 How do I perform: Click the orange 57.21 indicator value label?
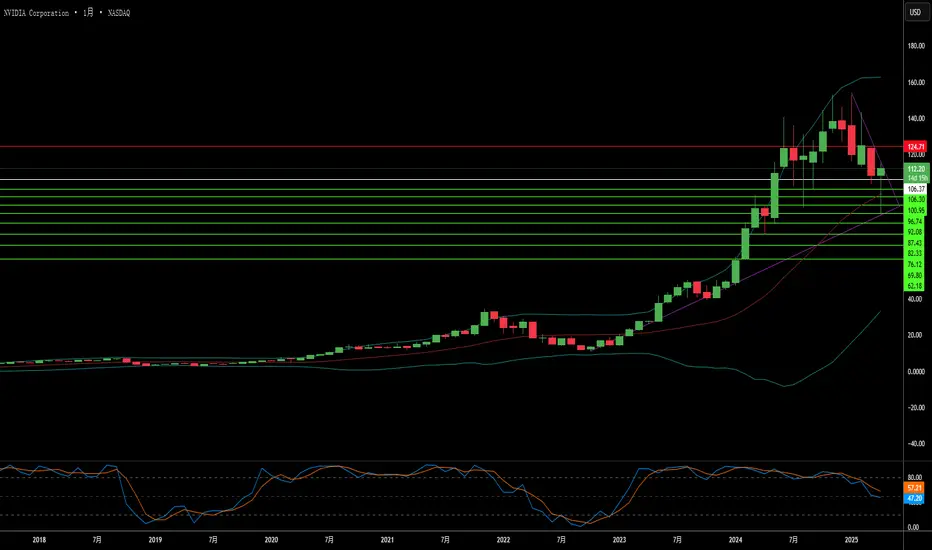(914, 488)
